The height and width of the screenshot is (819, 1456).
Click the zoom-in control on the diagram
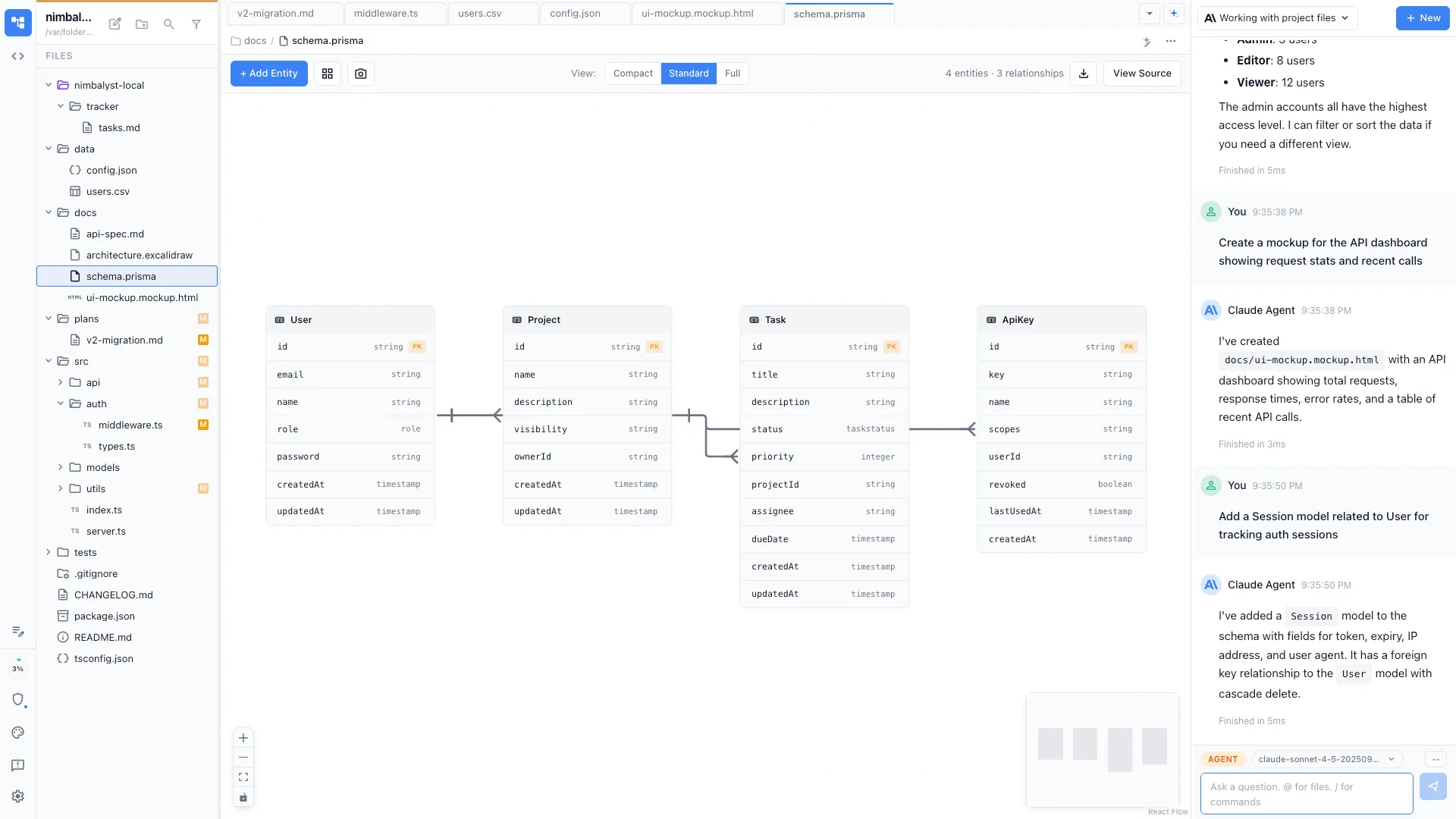(243, 737)
